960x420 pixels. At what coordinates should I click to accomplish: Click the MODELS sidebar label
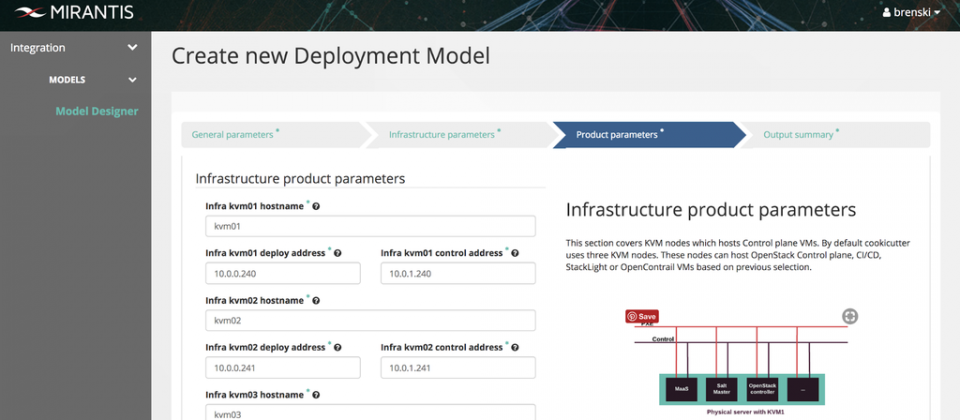[x=67, y=80]
